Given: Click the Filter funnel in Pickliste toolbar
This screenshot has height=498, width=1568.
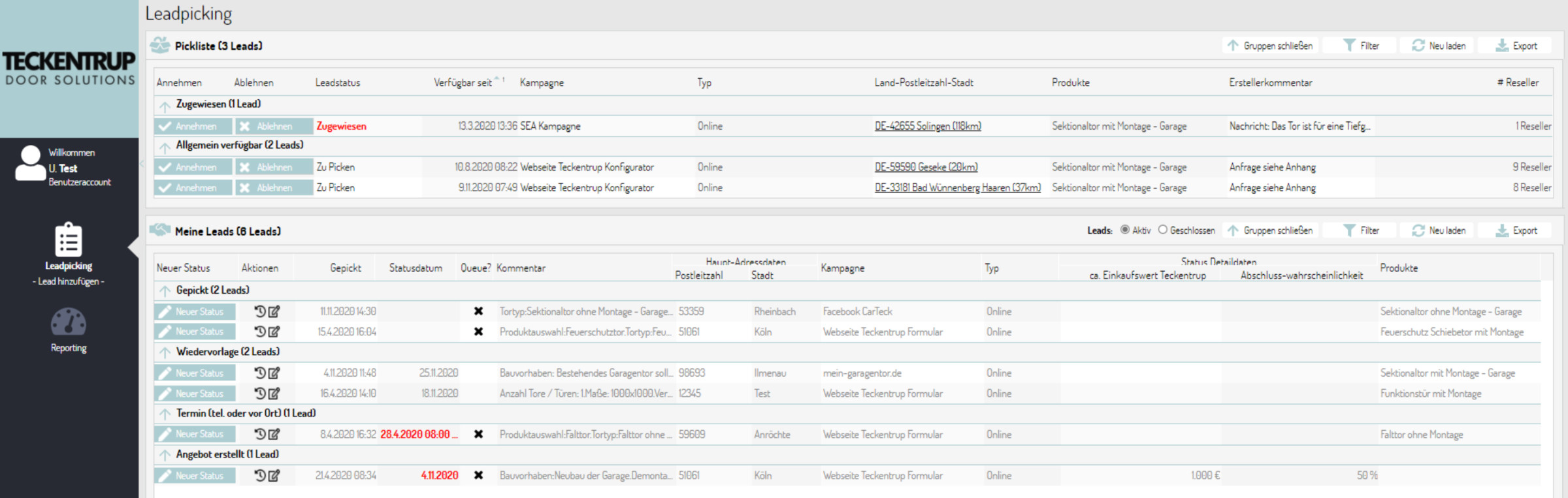Looking at the screenshot, I should (x=1360, y=46).
